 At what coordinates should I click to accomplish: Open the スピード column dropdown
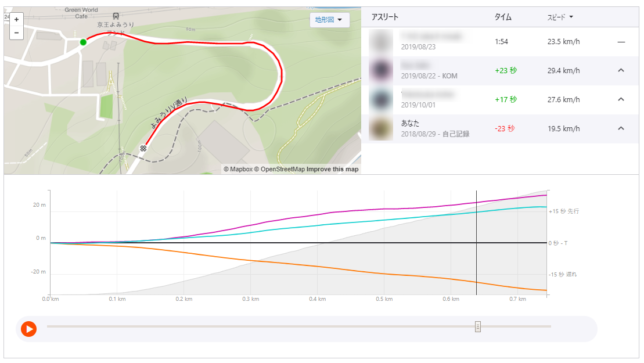point(560,17)
